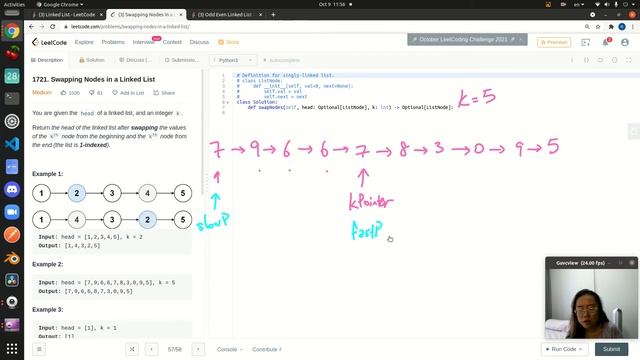Open the keyboard language 'en' indicator menu

click(x=578, y=4)
